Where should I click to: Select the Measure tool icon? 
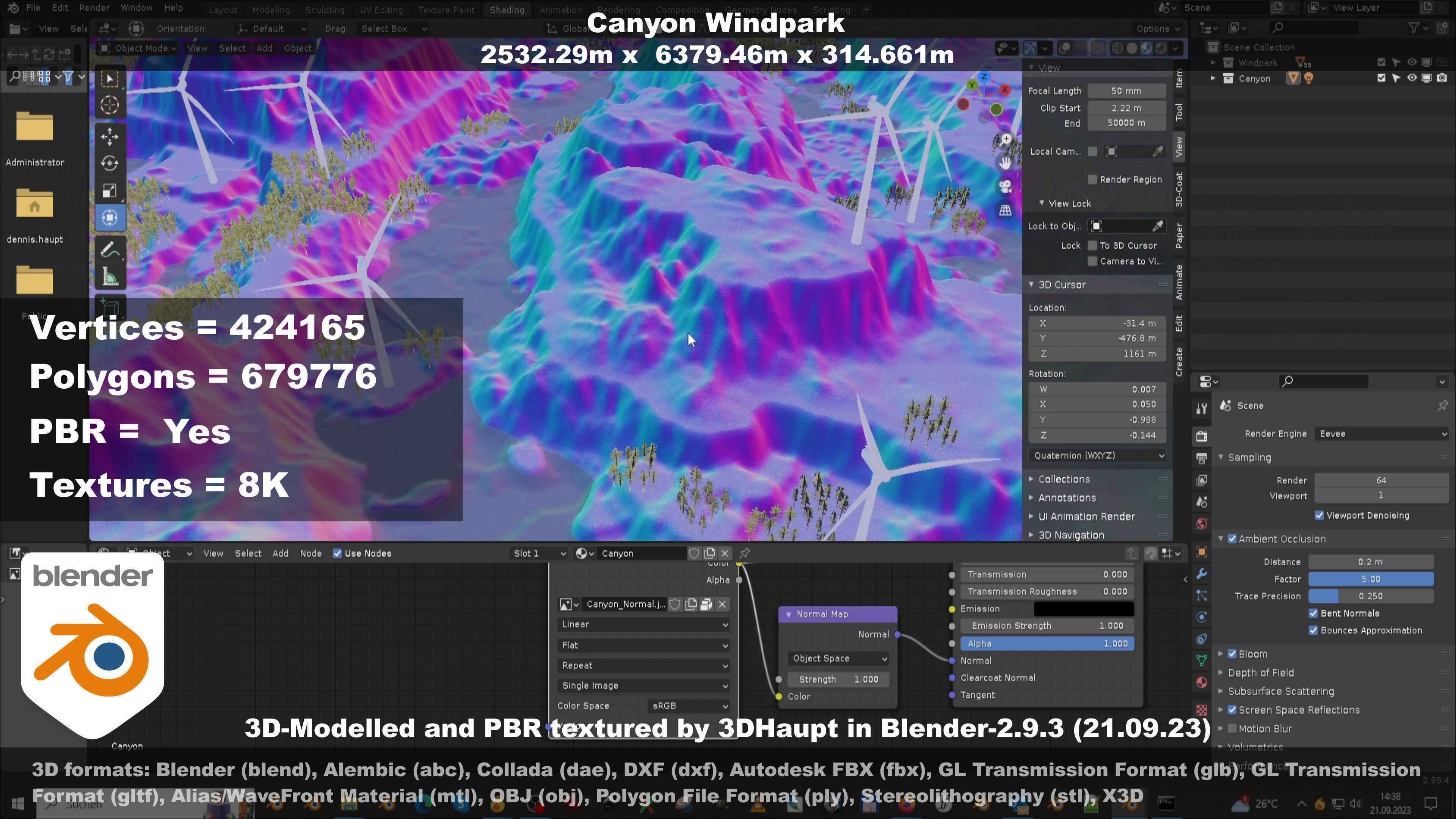click(110, 277)
